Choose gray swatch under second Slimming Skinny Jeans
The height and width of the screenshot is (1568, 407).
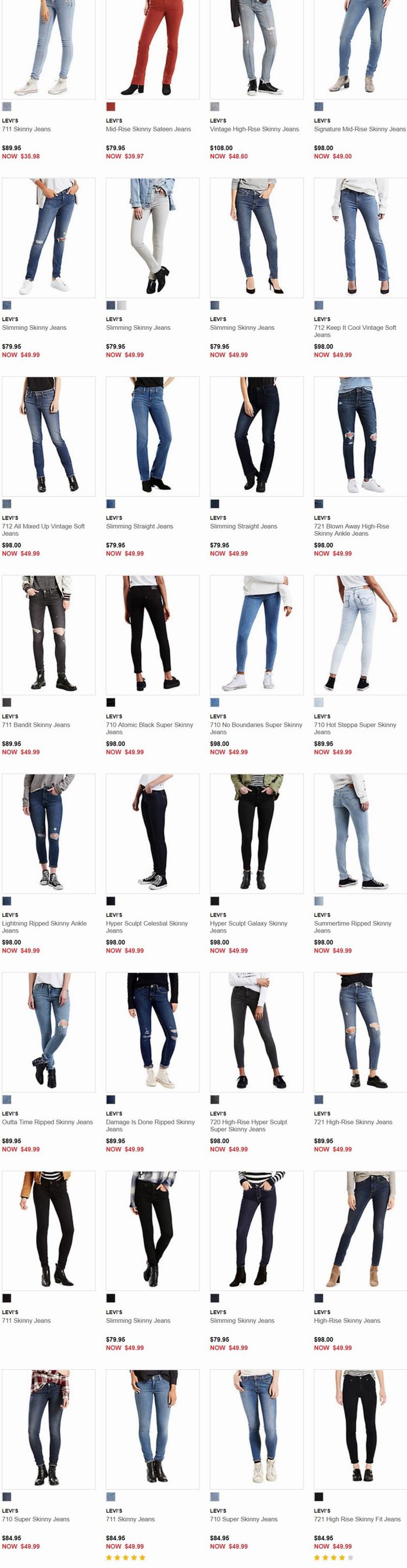(122, 305)
